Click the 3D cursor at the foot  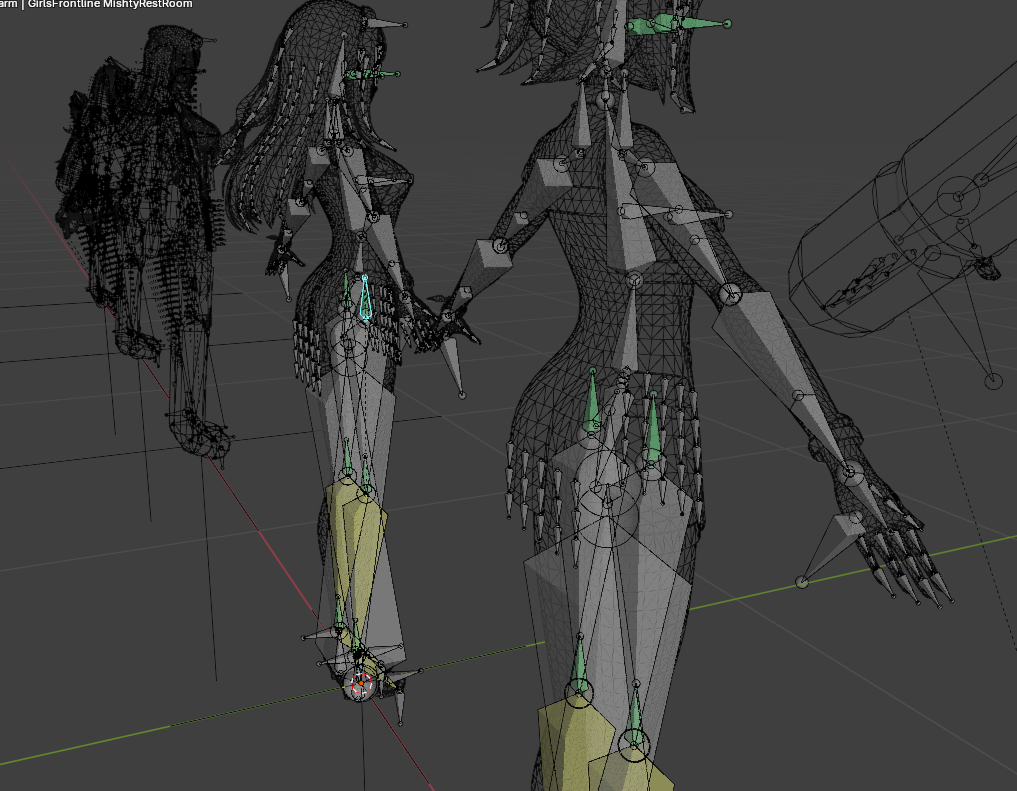tap(361, 683)
